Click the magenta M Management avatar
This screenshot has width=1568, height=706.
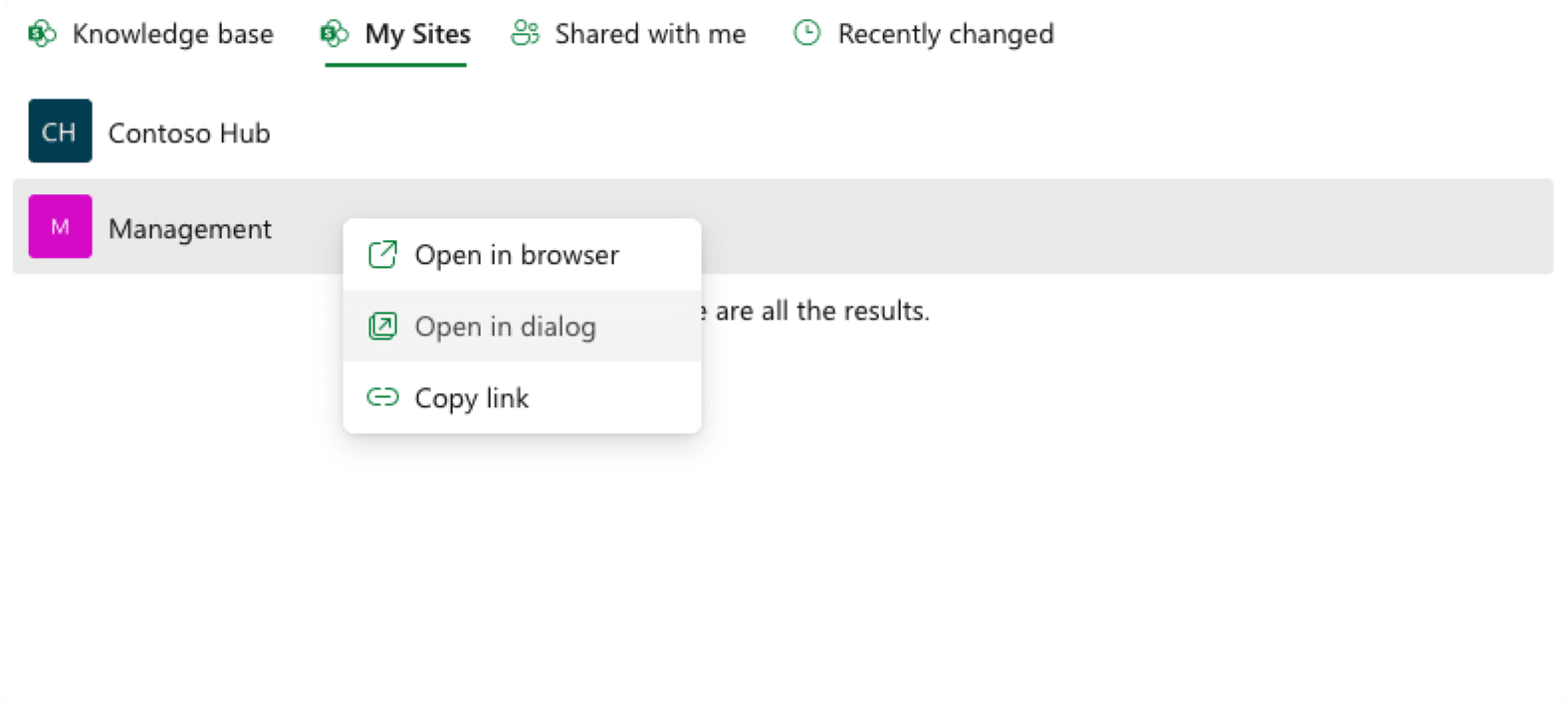[60, 226]
